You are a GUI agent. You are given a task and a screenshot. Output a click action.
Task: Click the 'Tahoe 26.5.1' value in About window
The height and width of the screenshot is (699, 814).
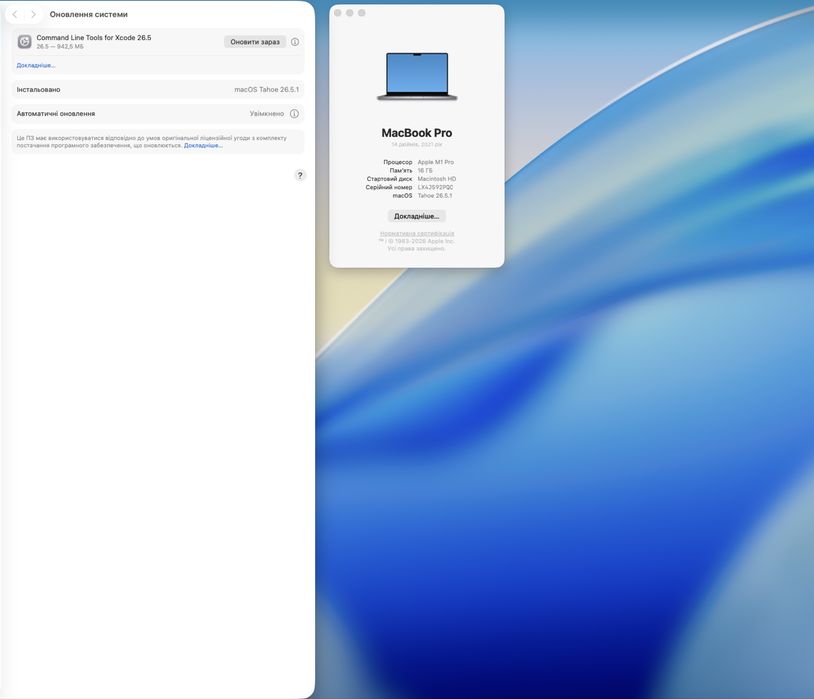pos(435,196)
